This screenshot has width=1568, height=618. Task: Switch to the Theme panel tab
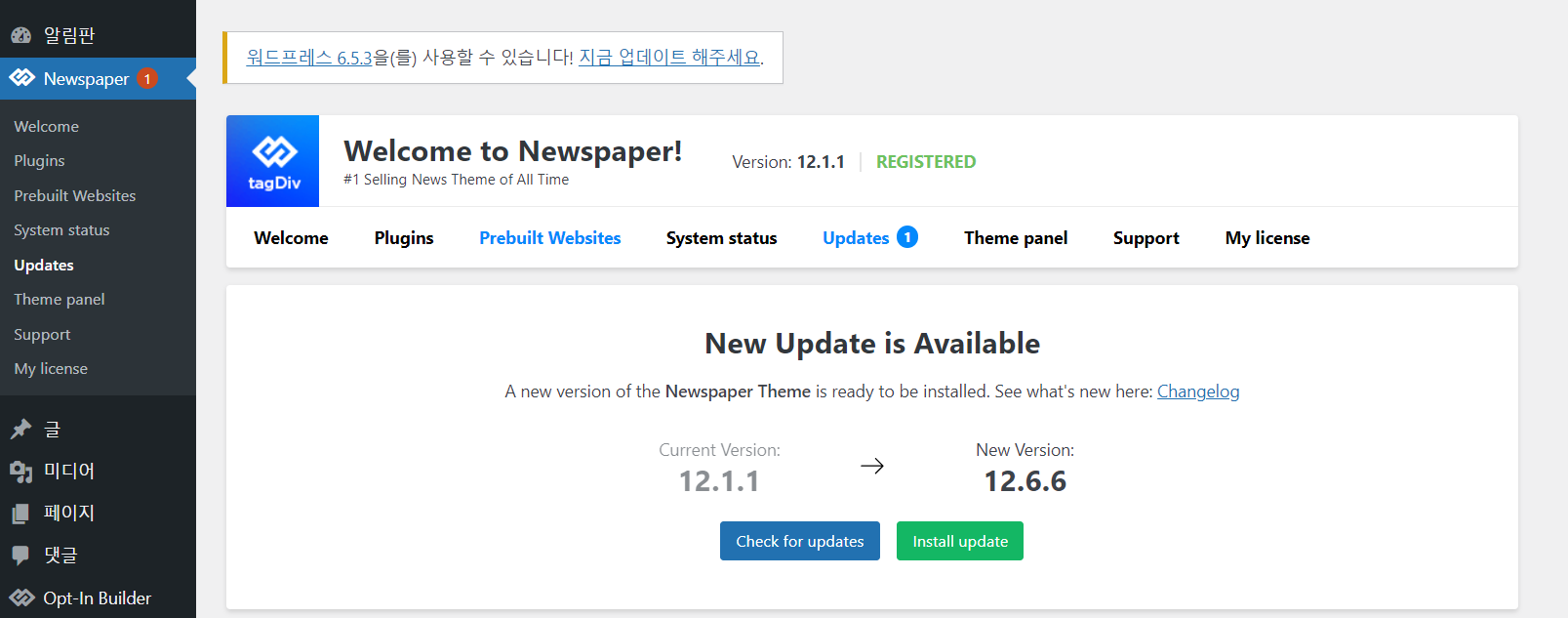point(1016,237)
